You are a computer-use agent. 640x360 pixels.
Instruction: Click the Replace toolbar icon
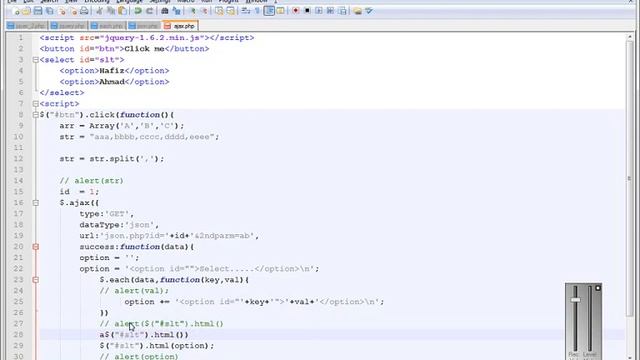(x=176, y=11)
